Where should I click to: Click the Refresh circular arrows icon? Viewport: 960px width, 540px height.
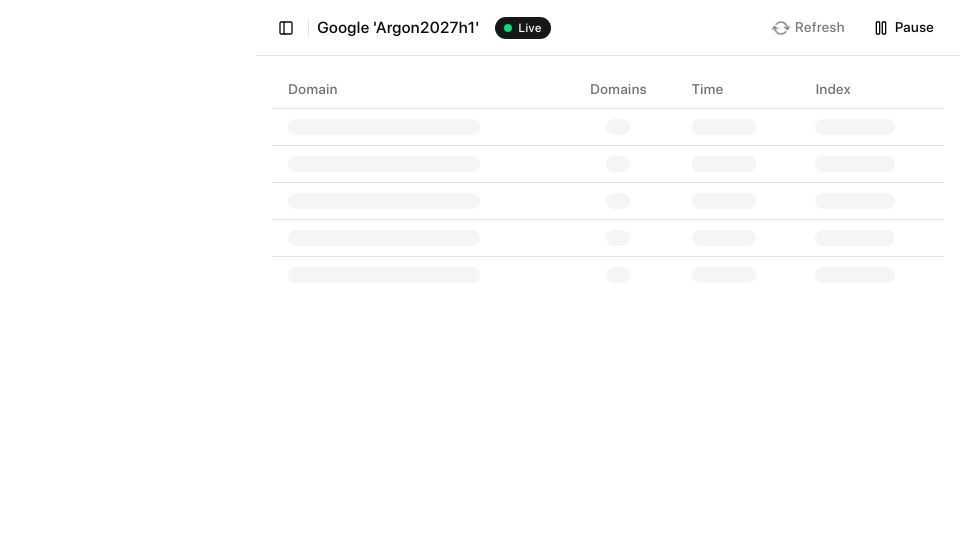pos(780,28)
